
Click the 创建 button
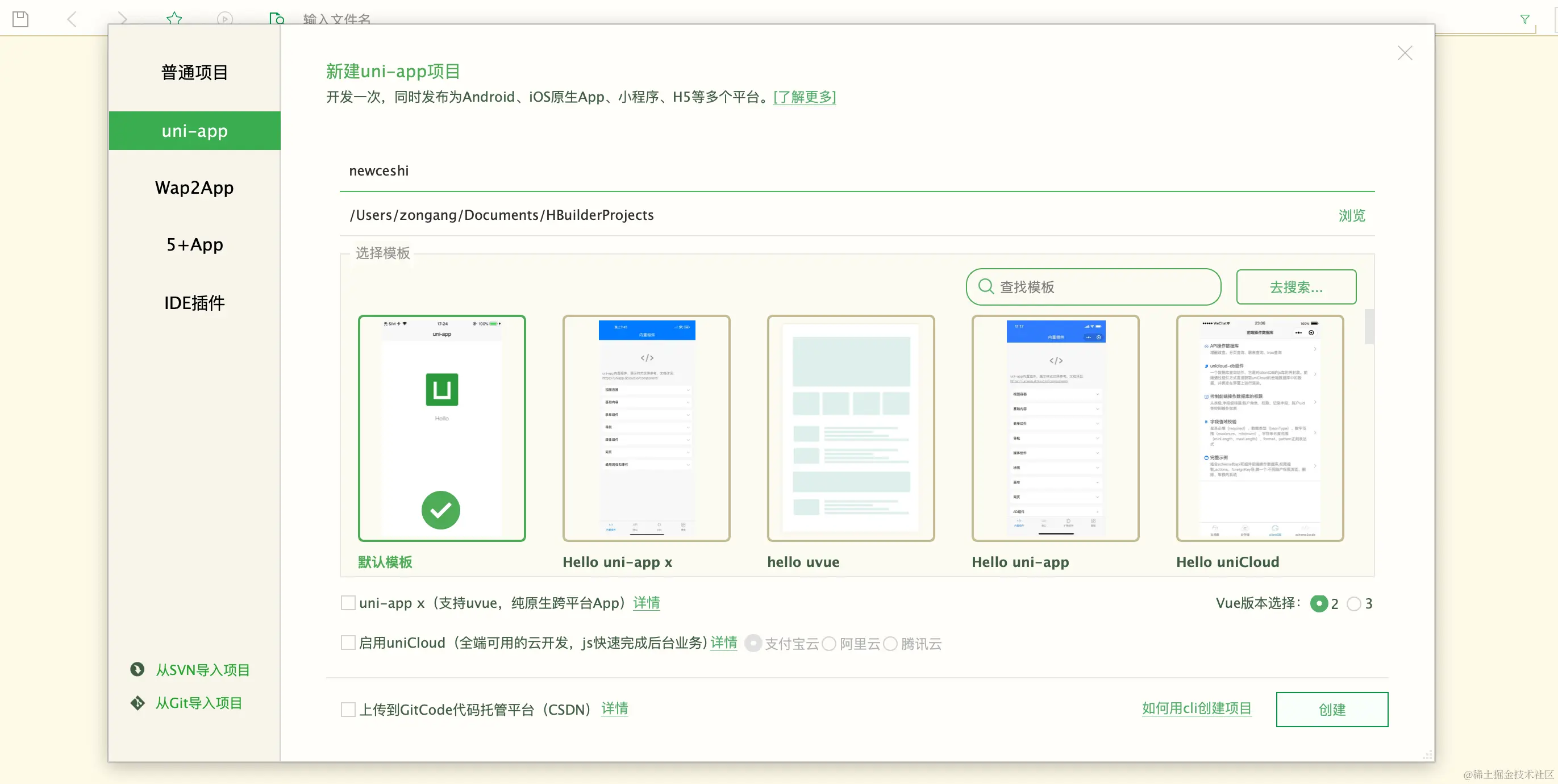click(x=1332, y=709)
